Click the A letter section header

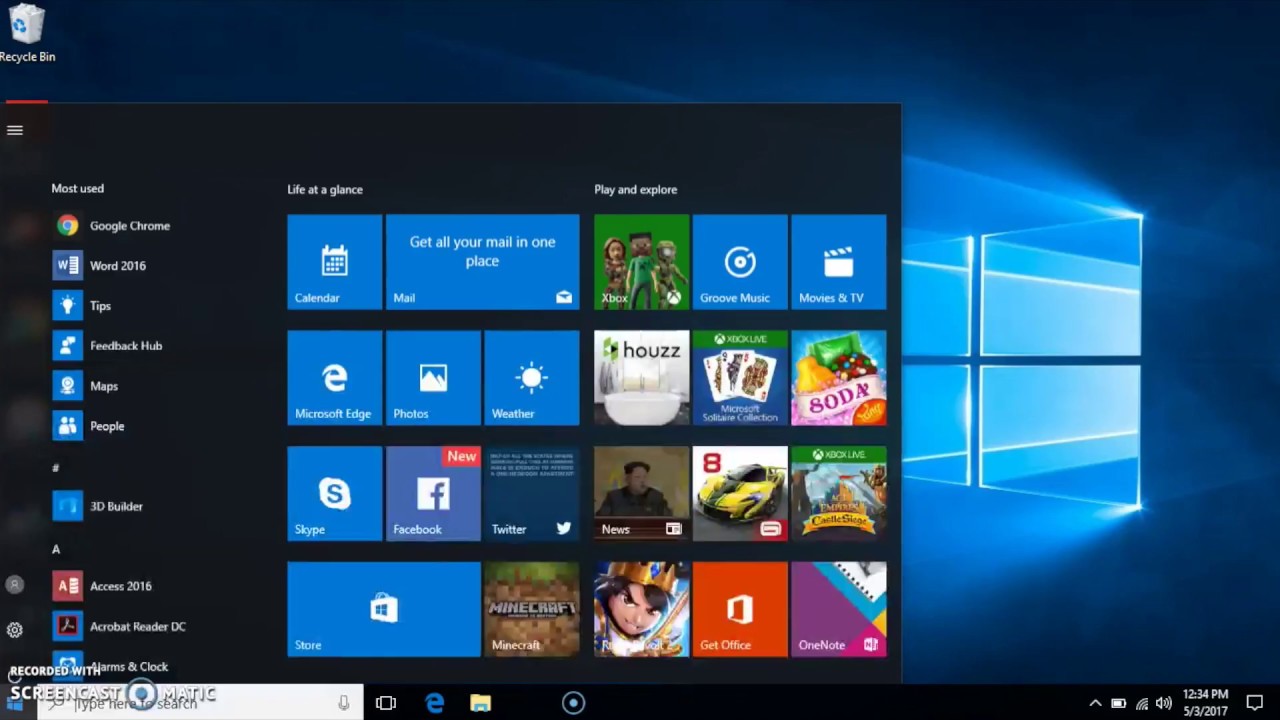click(56, 549)
